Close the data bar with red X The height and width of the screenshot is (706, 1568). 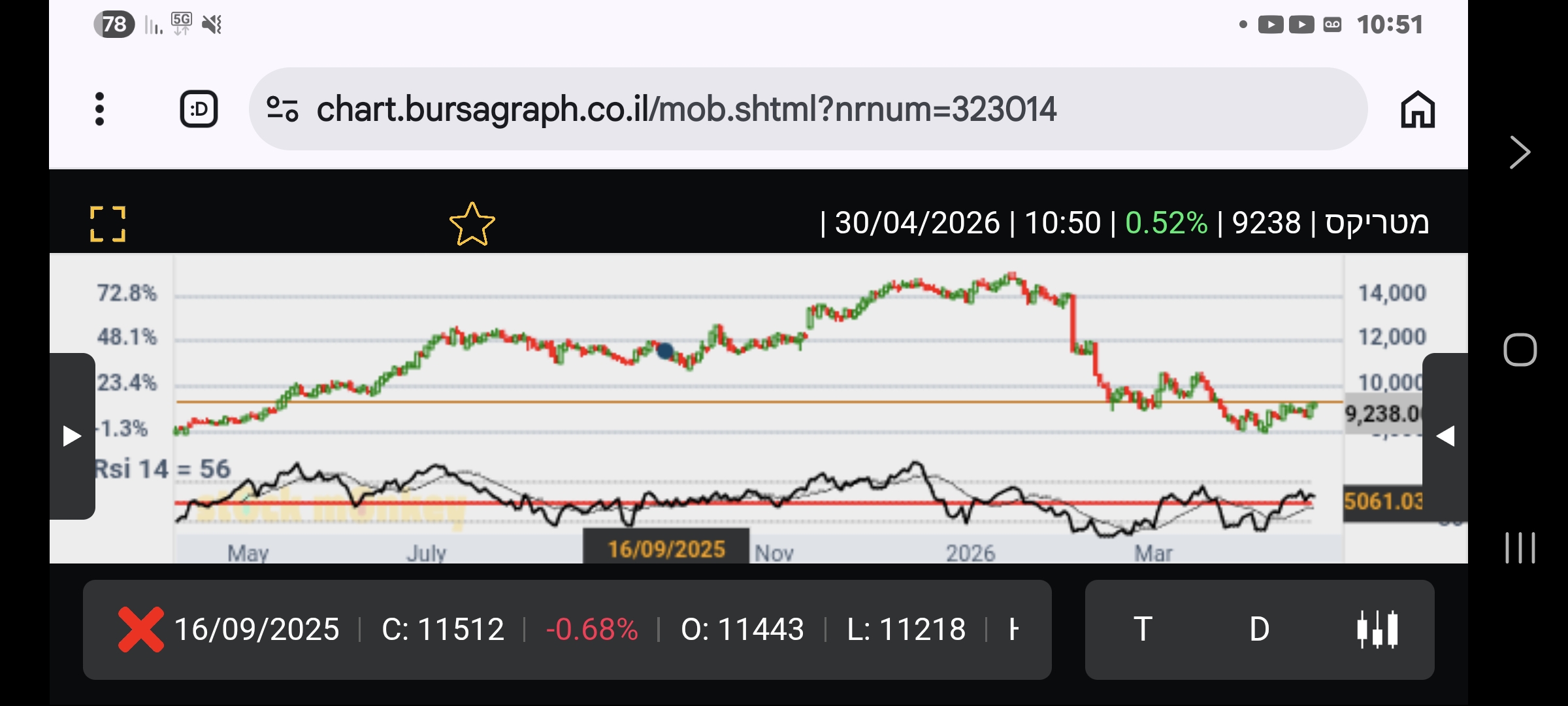(140, 630)
